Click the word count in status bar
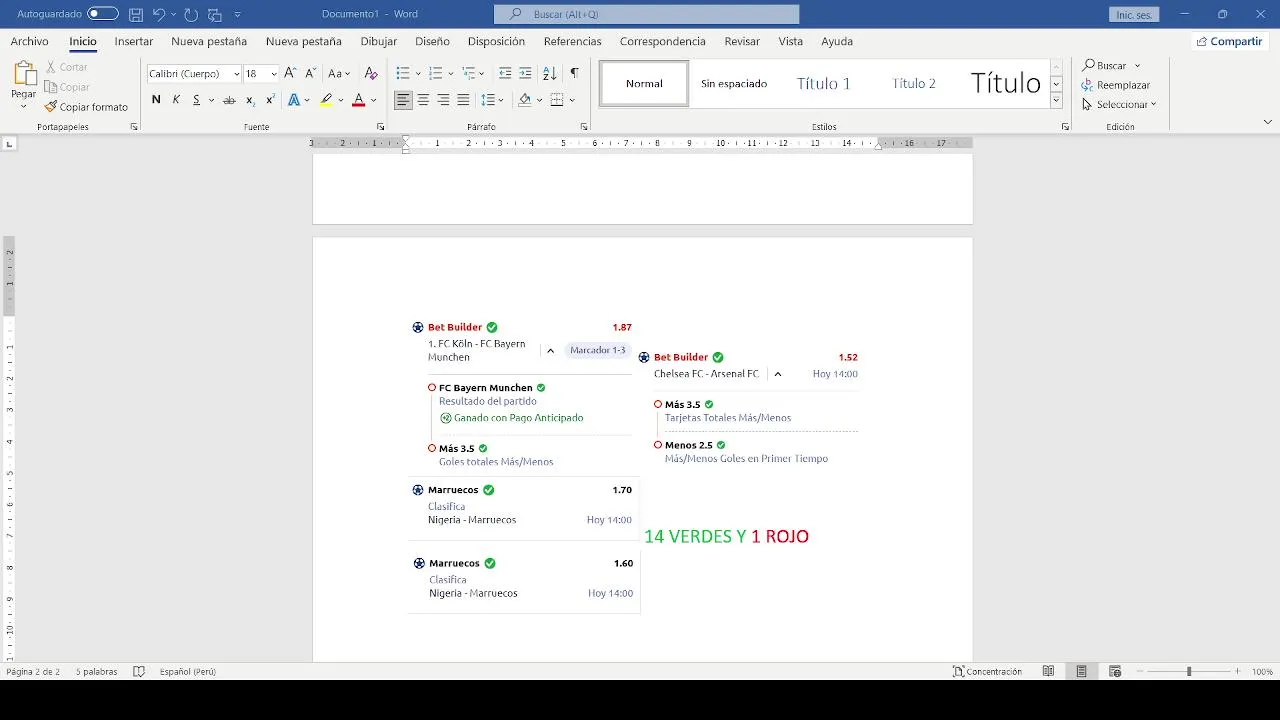 (96, 672)
